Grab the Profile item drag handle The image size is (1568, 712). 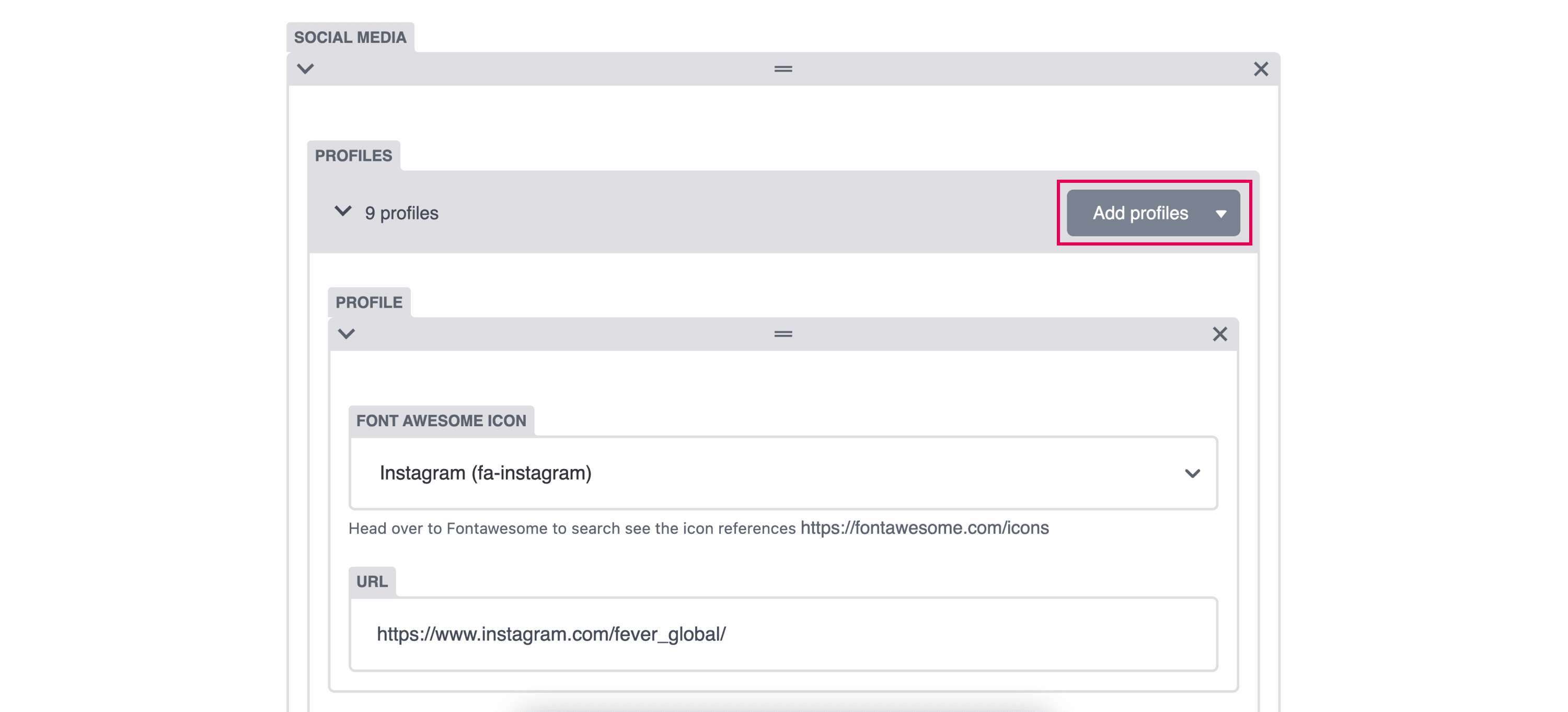783,333
